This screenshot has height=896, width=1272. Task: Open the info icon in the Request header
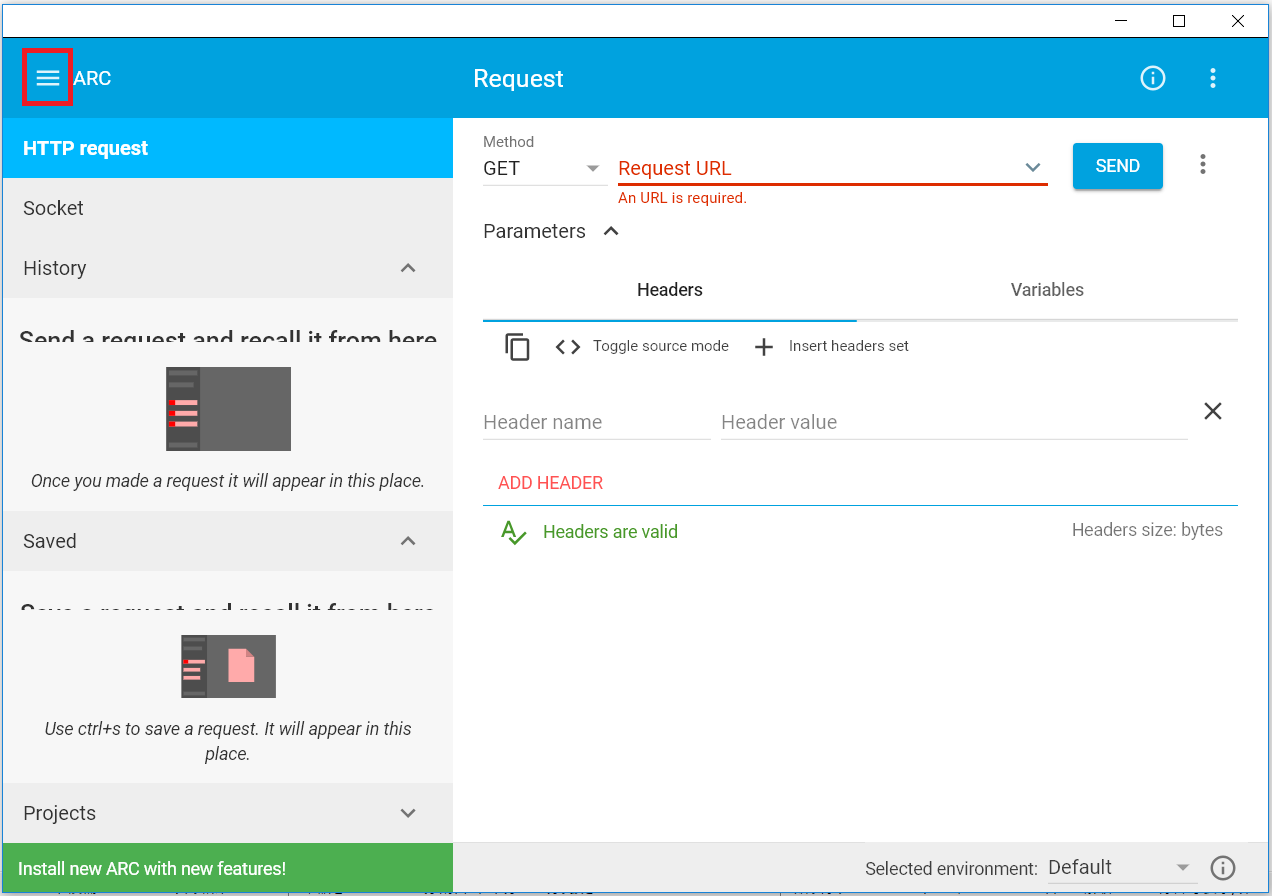[1153, 78]
